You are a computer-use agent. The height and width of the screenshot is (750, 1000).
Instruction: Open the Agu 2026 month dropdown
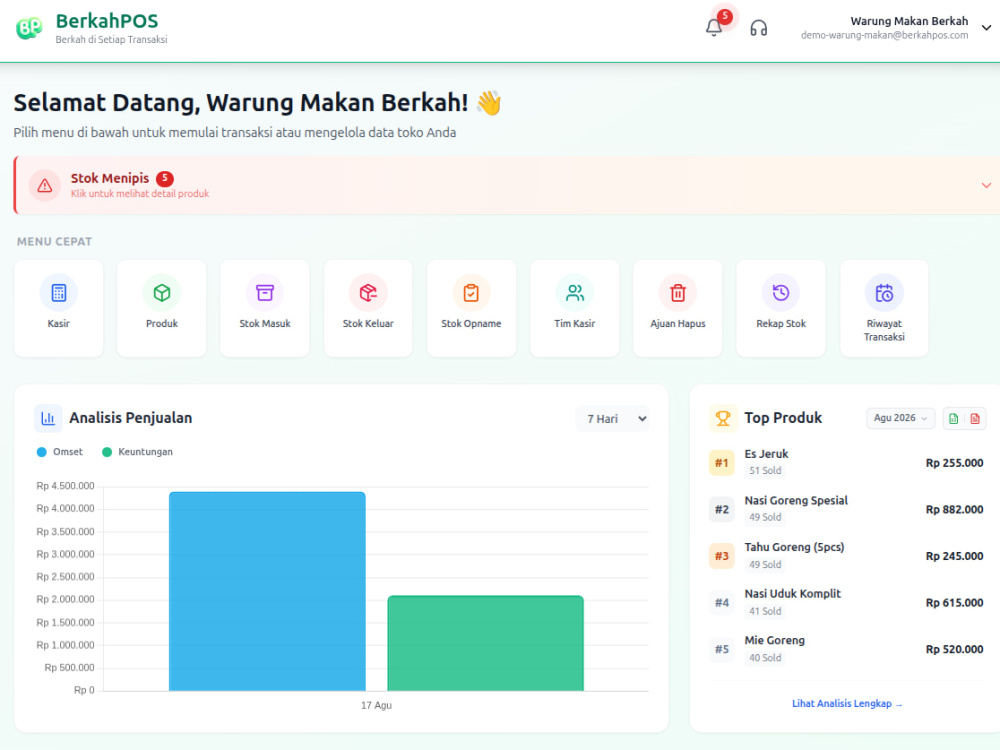coord(901,418)
